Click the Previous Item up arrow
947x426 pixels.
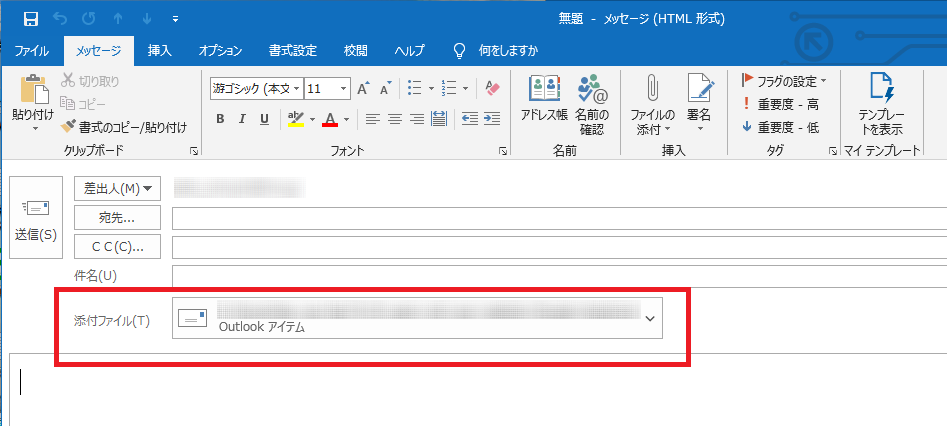(118, 19)
